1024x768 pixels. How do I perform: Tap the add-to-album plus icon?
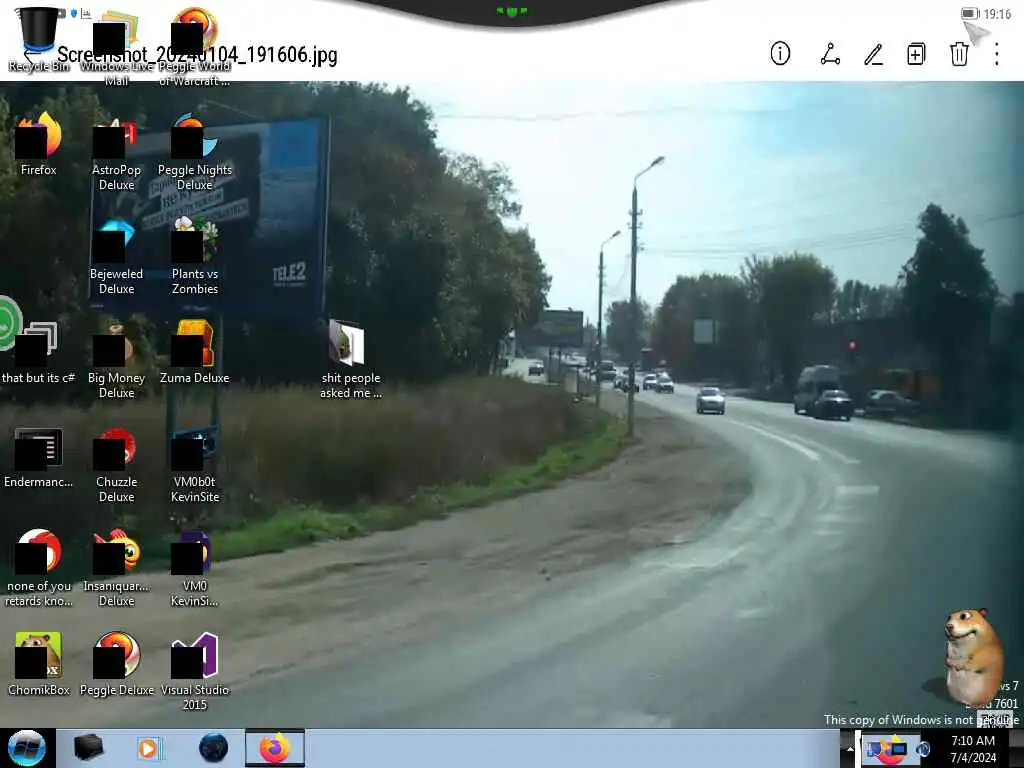[916, 54]
